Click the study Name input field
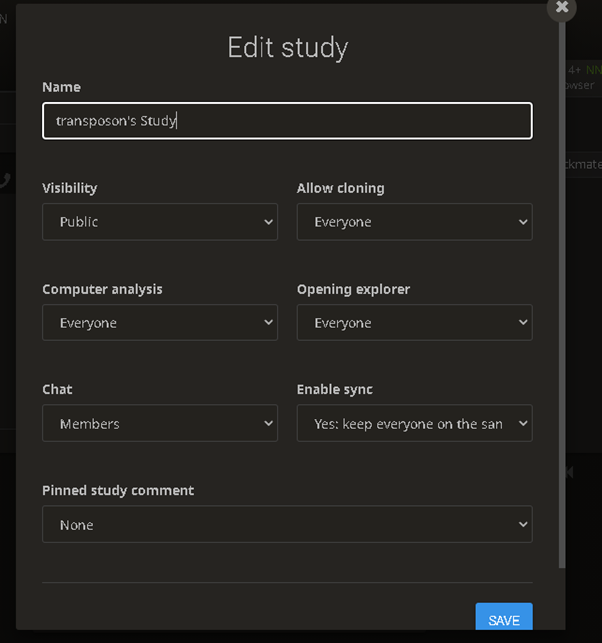 click(287, 121)
